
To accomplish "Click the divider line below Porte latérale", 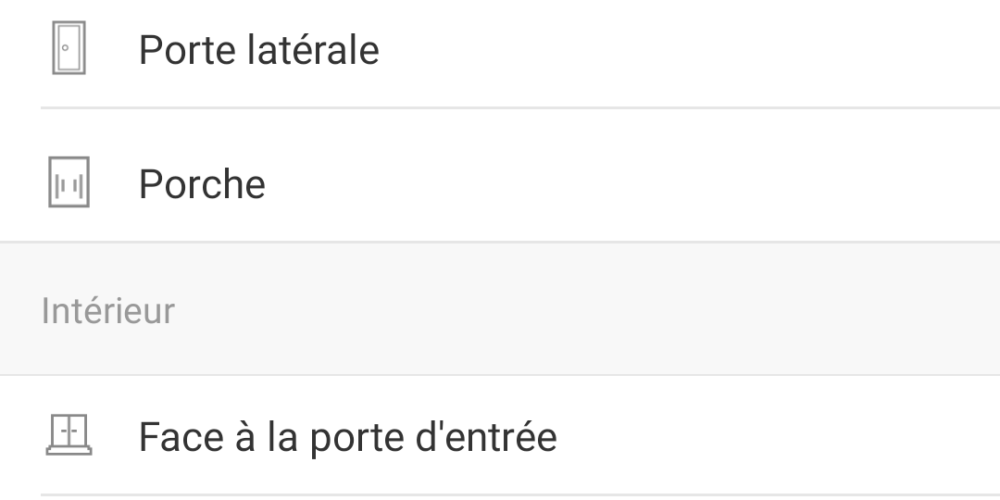I will 520,108.
